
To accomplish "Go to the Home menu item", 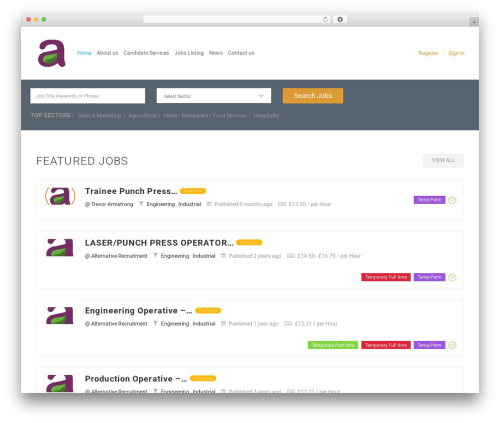I will point(84,53).
